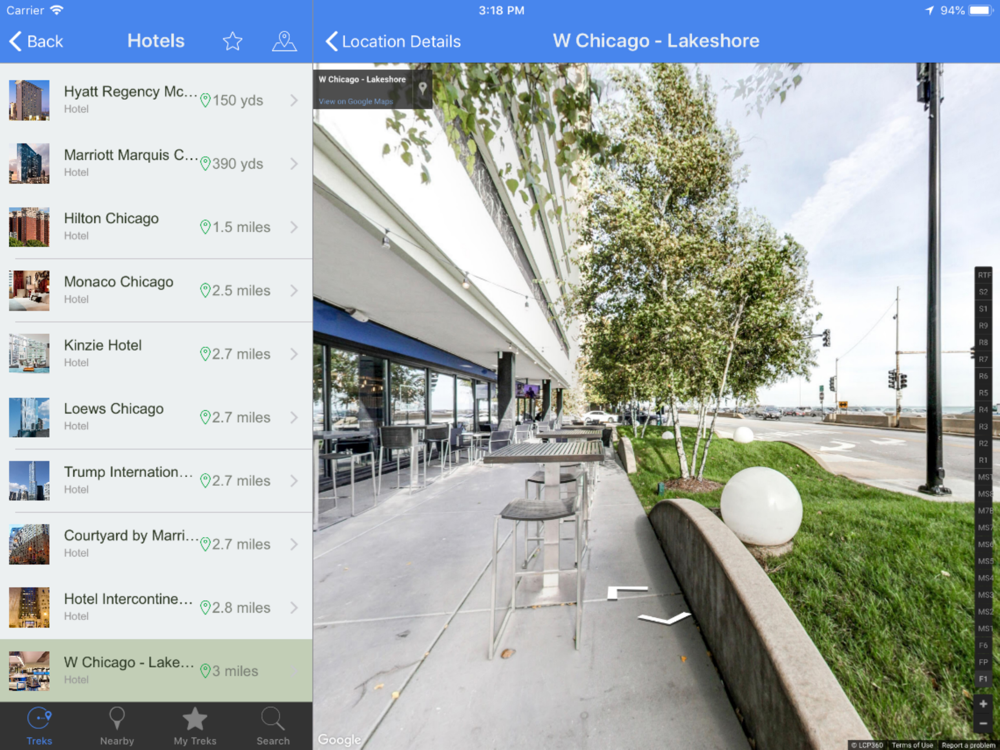Viewport: 1000px width, 750px height.
Task: Expand Hilton Chicago details chevron
Action: click(x=294, y=227)
